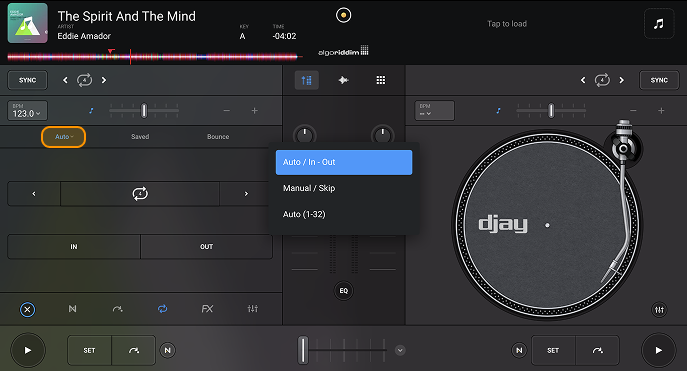The width and height of the screenshot is (687, 371).
Task: Open the jump tool icon in toolbar
Action: tap(117, 309)
